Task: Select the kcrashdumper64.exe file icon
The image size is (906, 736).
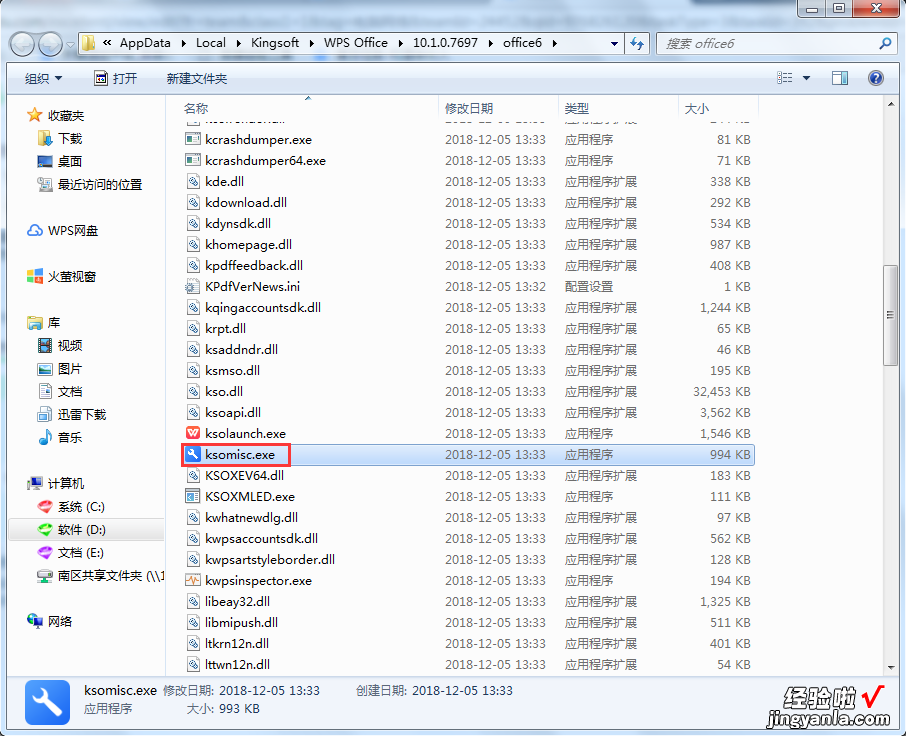Action: pyautogui.click(x=193, y=160)
